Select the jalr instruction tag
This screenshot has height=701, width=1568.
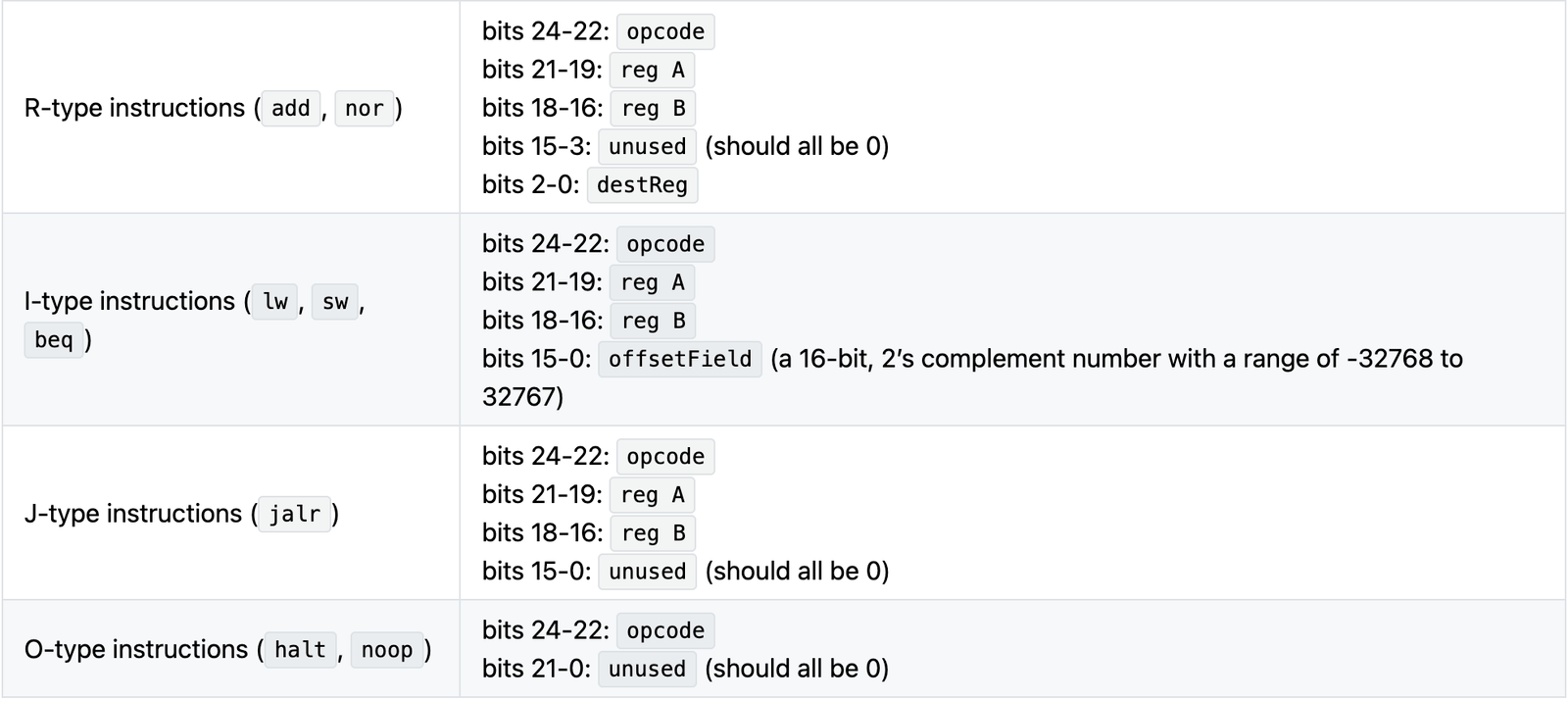coord(295,514)
